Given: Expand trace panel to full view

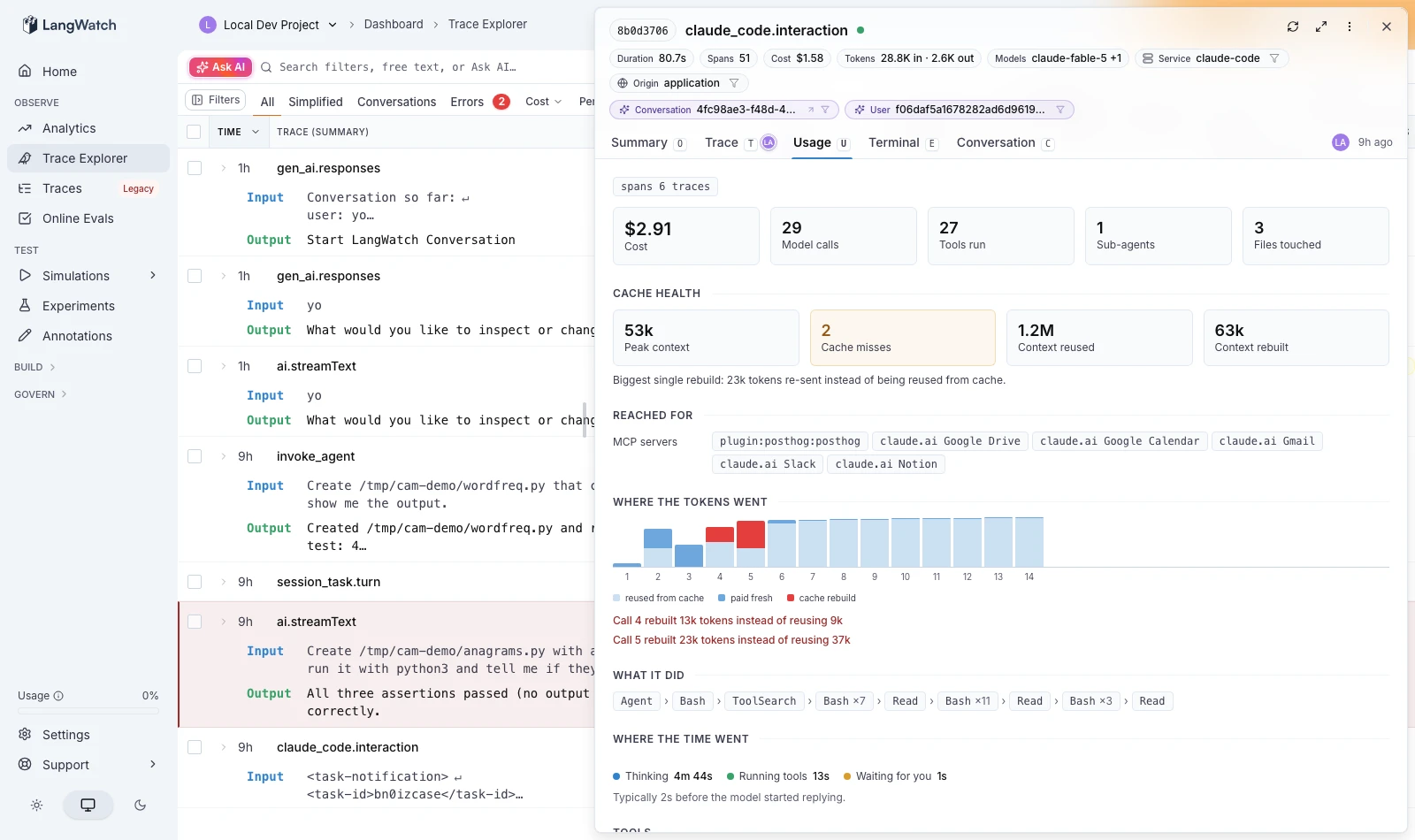Looking at the screenshot, I should [1321, 27].
